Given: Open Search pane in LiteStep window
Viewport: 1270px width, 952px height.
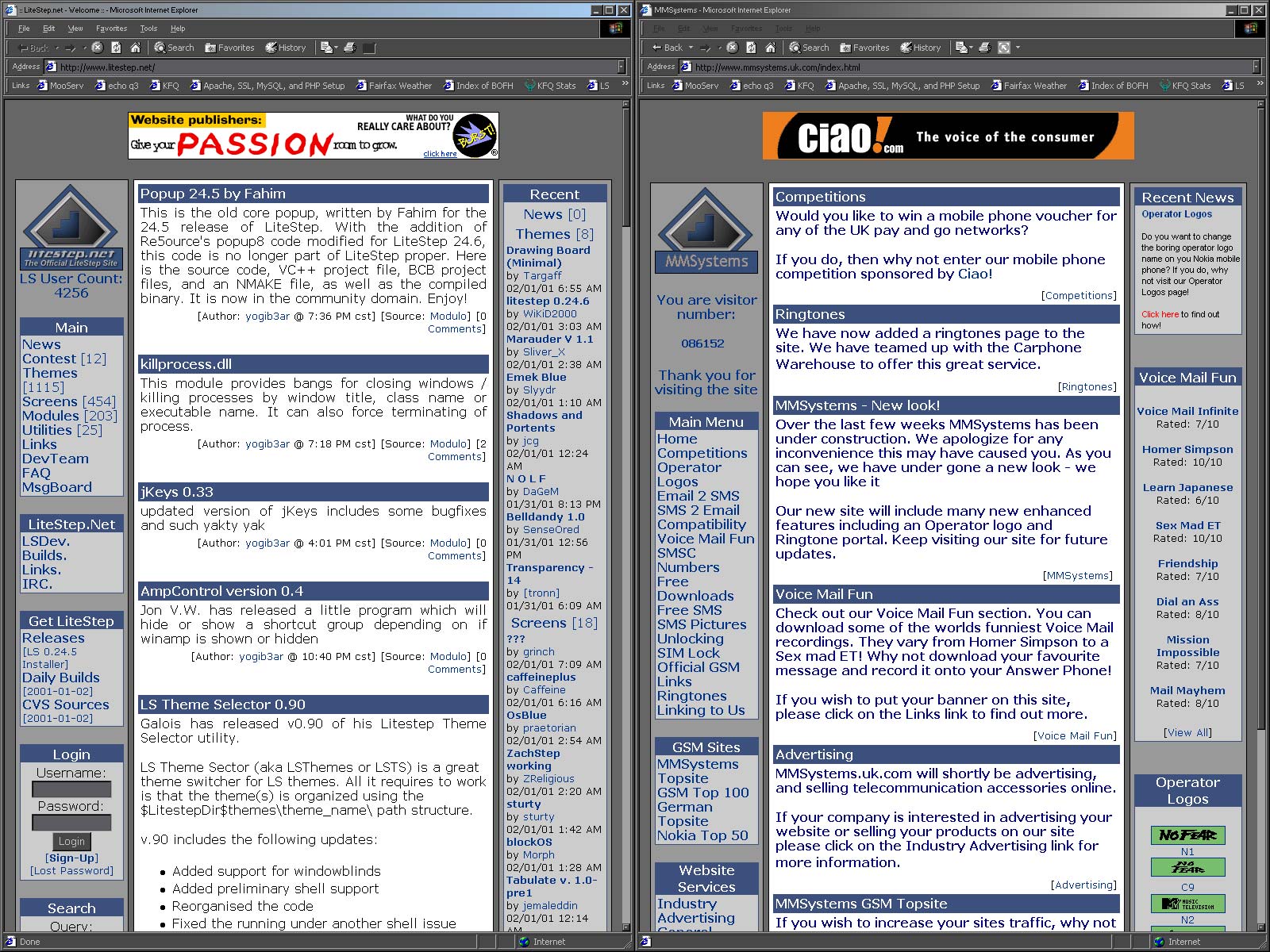Looking at the screenshot, I should point(174,48).
